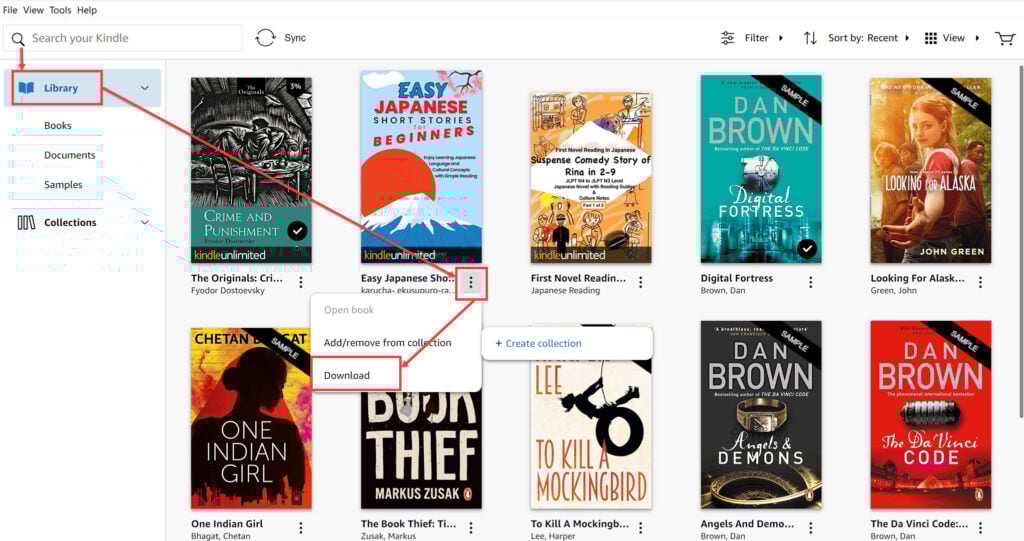The width and height of the screenshot is (1024, 541).
Task: Open Angels And Demons cover
Action: tap(761, 415)
